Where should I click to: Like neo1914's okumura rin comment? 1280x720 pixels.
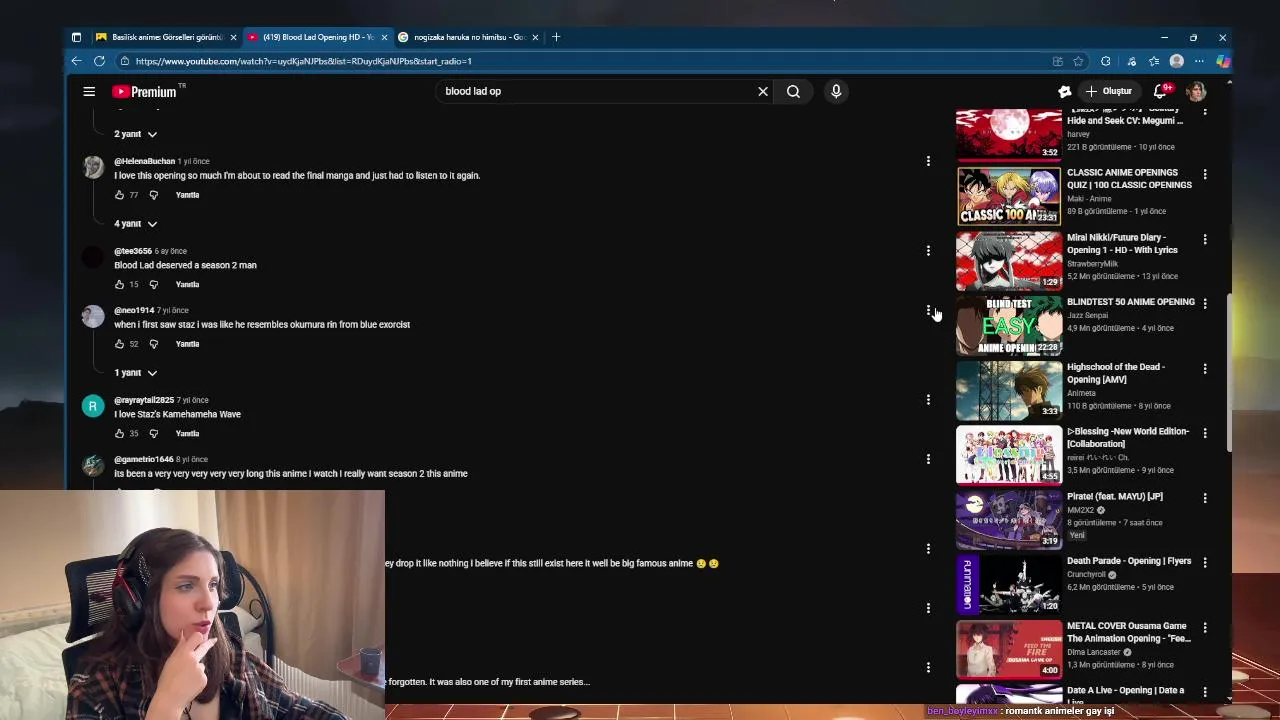119,344
